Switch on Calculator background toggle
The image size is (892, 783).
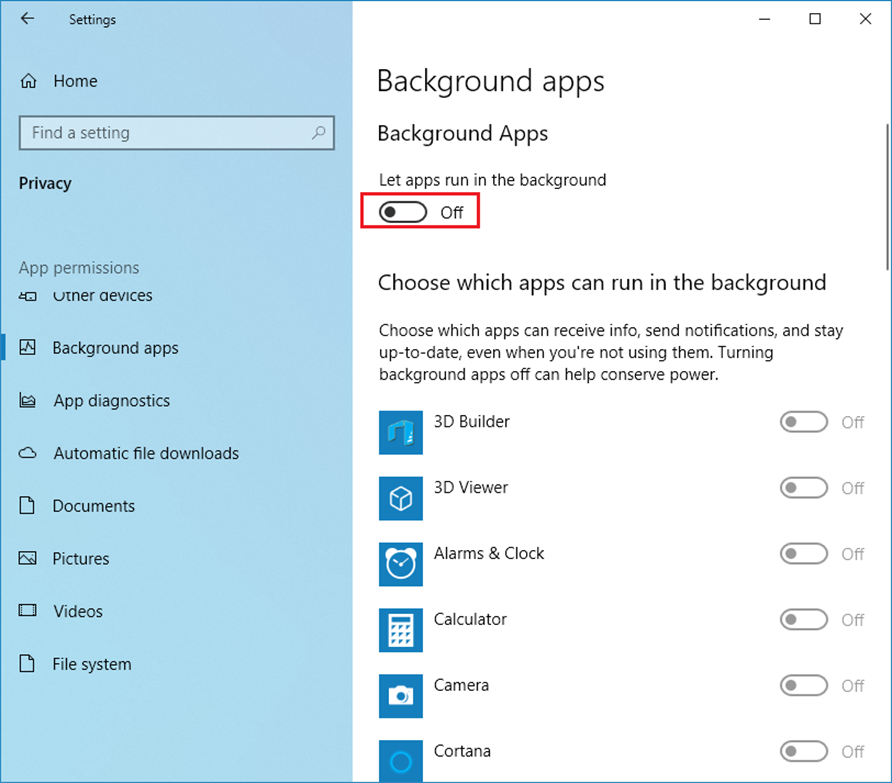tap(804, 620)
